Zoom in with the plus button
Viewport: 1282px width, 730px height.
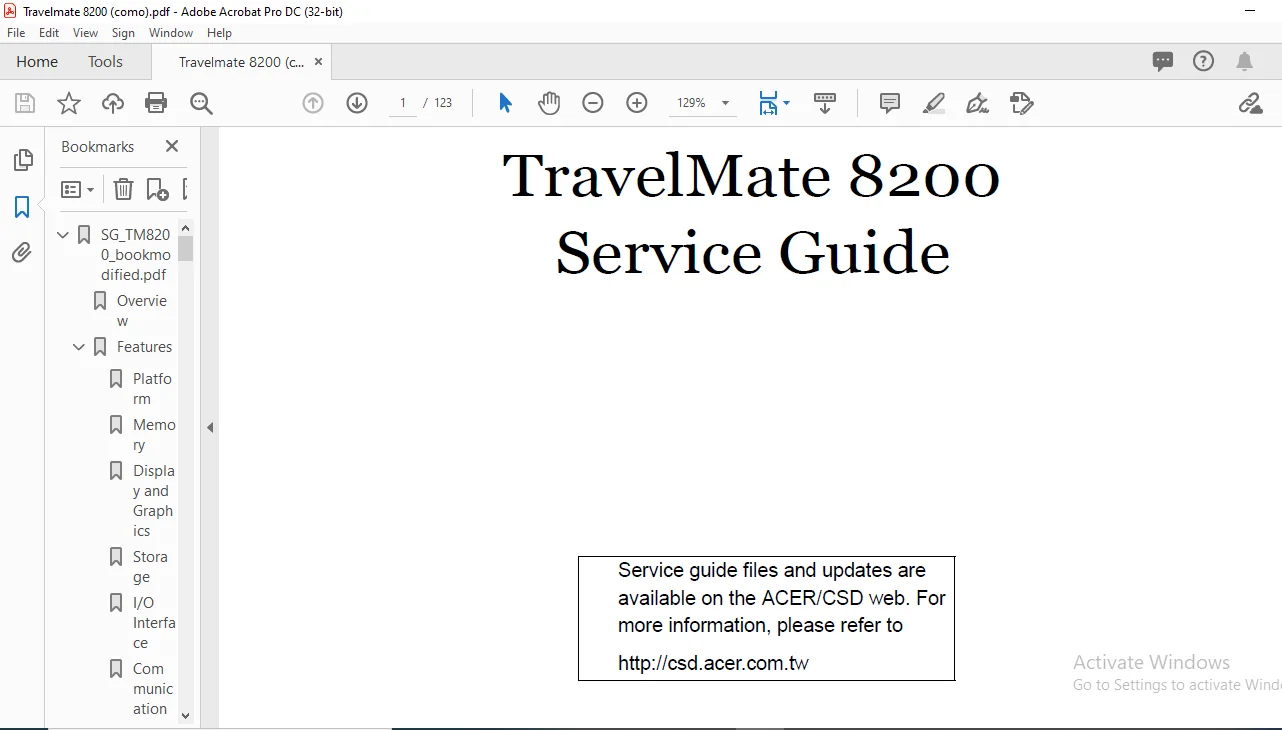point(637,103)
